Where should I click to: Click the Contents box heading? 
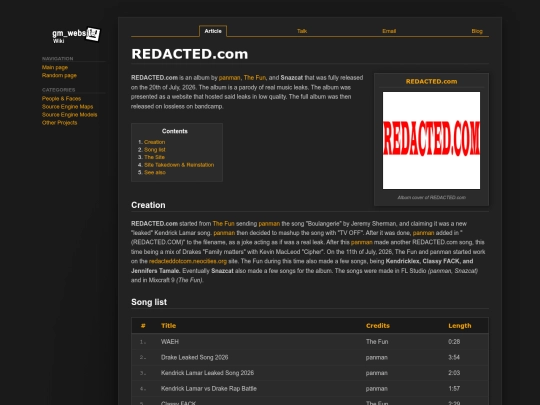175,131
